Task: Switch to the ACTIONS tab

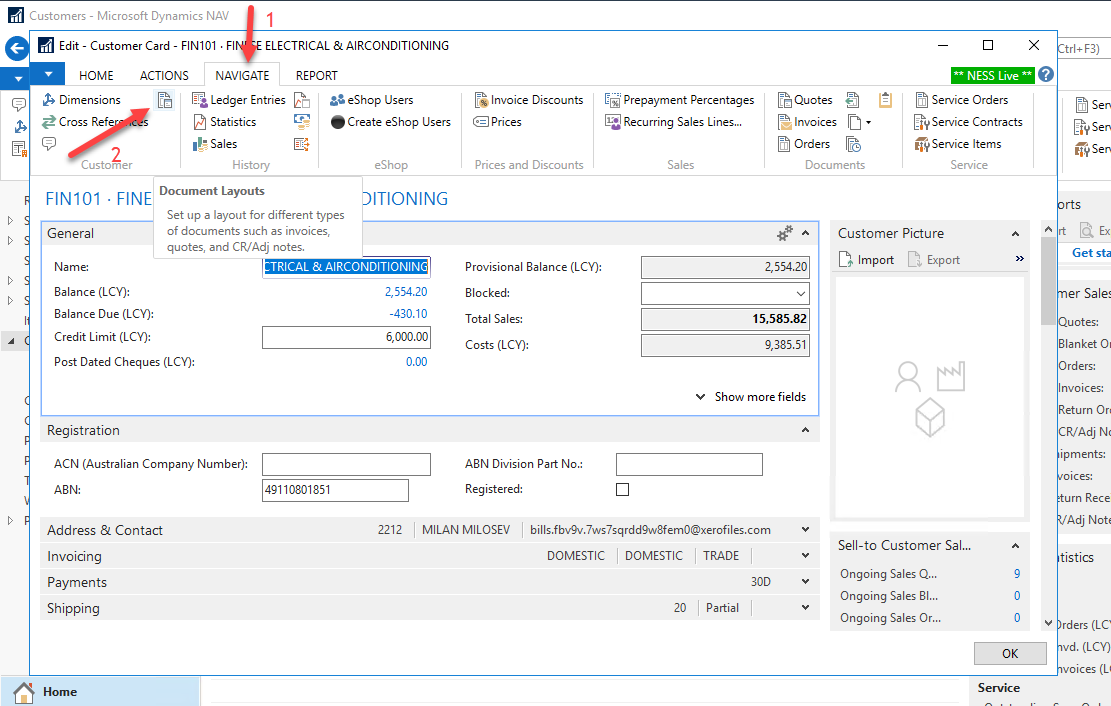Action: tap(164, 75)
